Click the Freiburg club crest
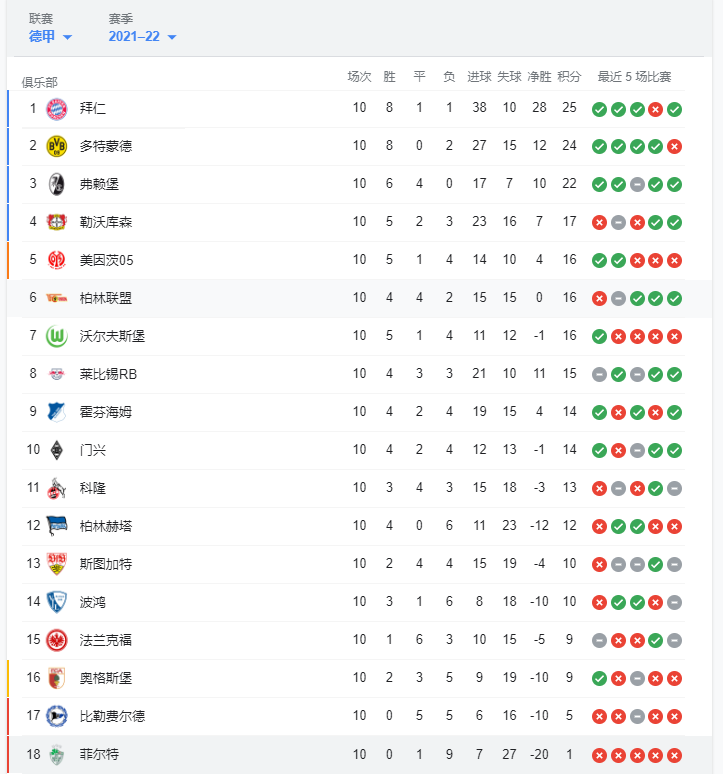Viewport: 723px width, 774px height. pos(56,185)
